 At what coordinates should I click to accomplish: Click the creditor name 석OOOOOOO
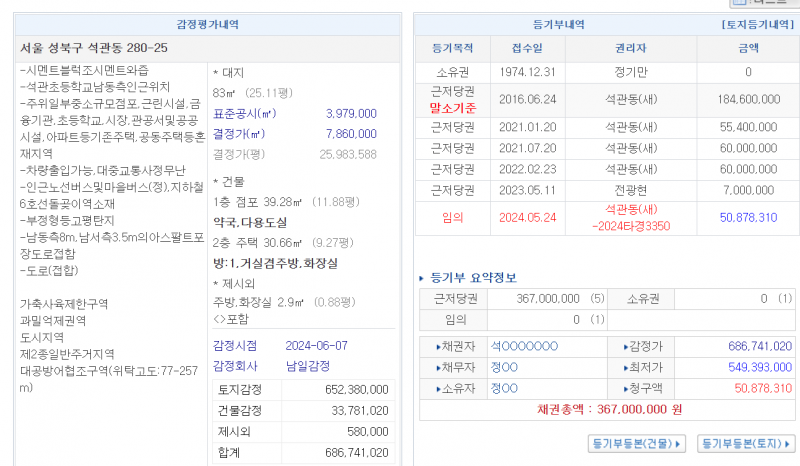tap(524, 346)
